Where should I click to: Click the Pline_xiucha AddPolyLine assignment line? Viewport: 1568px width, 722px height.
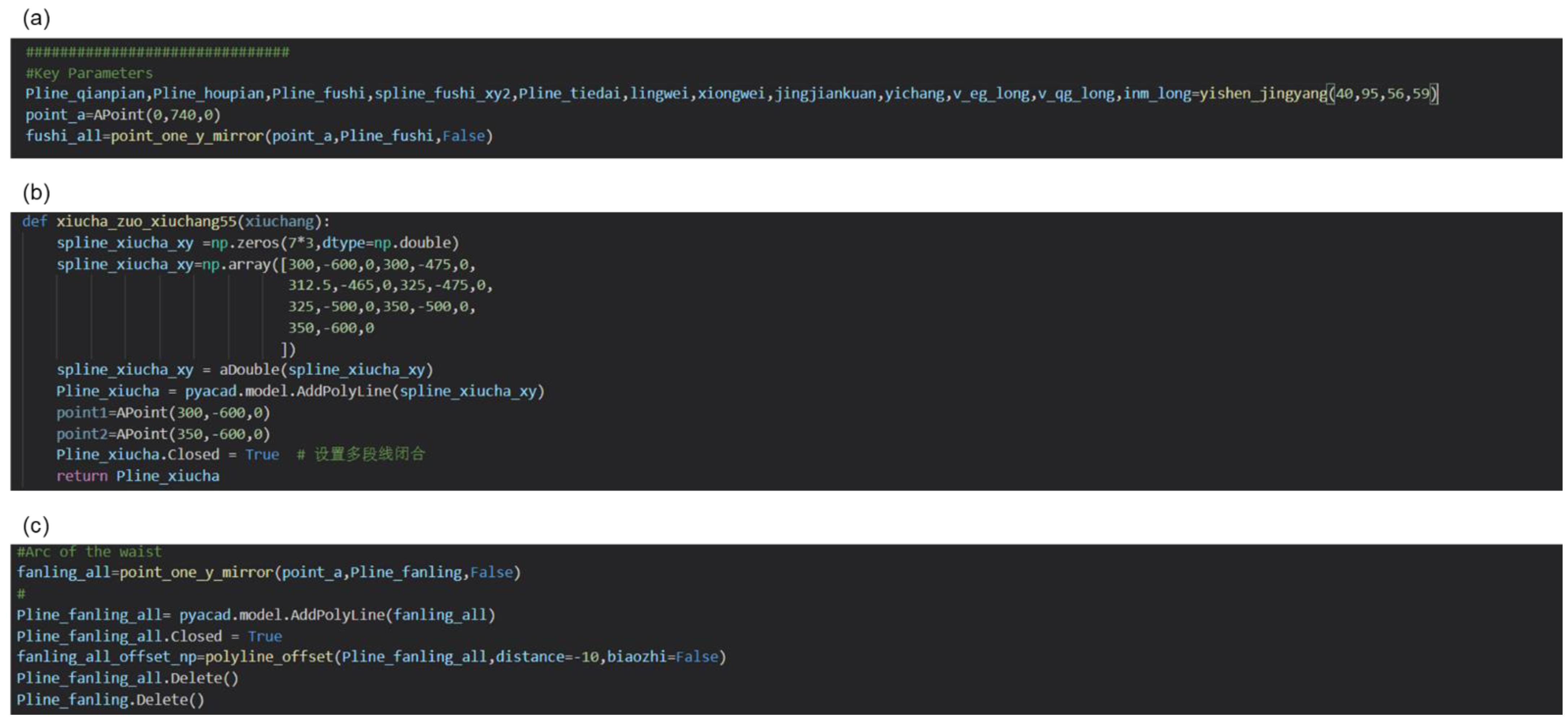pyautogui.click(x=300, y=391)
